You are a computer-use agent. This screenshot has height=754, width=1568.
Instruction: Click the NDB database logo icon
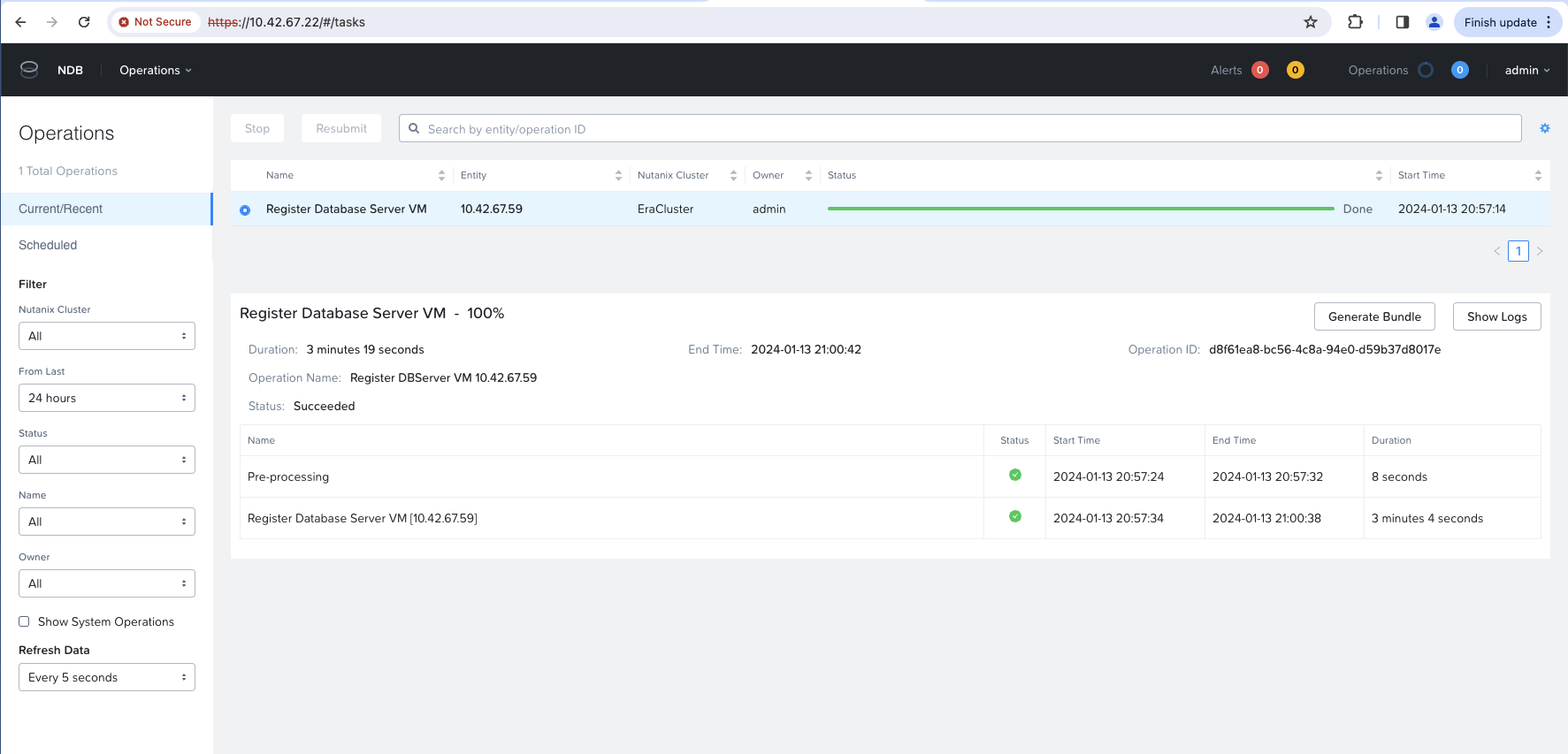point(29,70)
